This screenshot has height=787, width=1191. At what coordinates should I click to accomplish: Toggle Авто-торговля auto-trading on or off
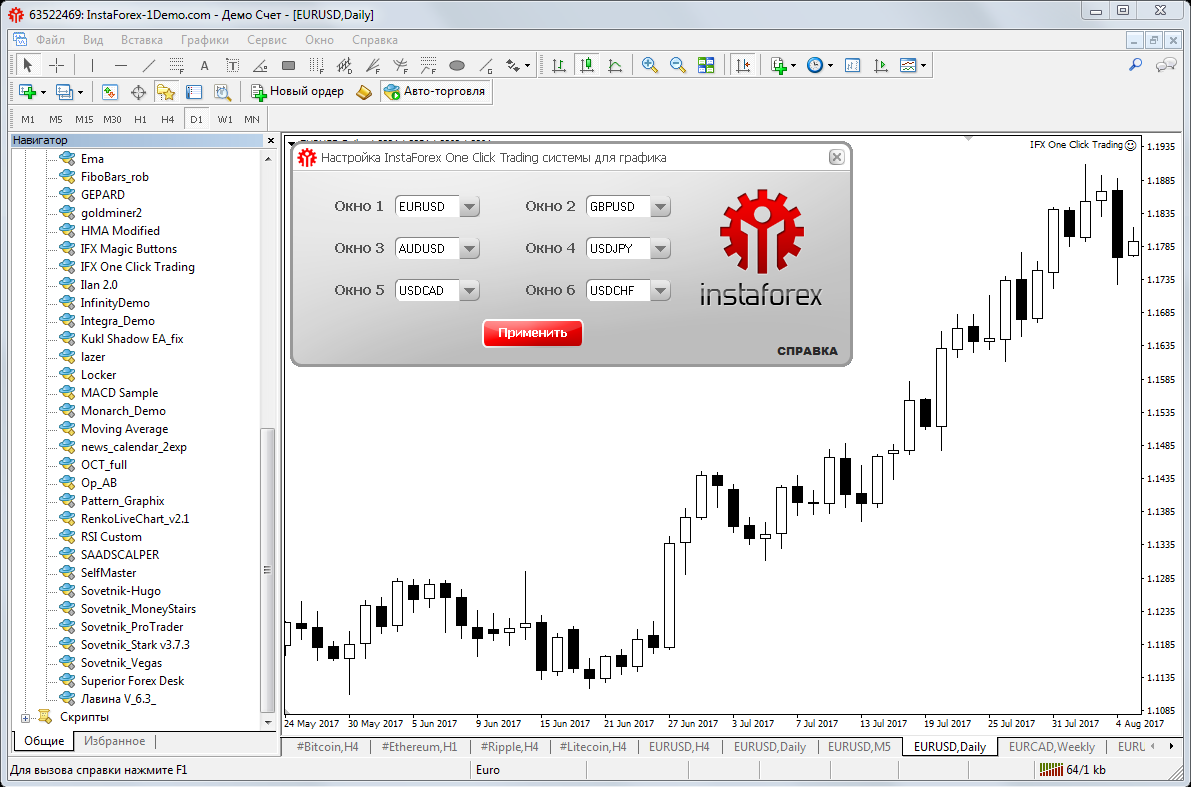tap(436, 92)
